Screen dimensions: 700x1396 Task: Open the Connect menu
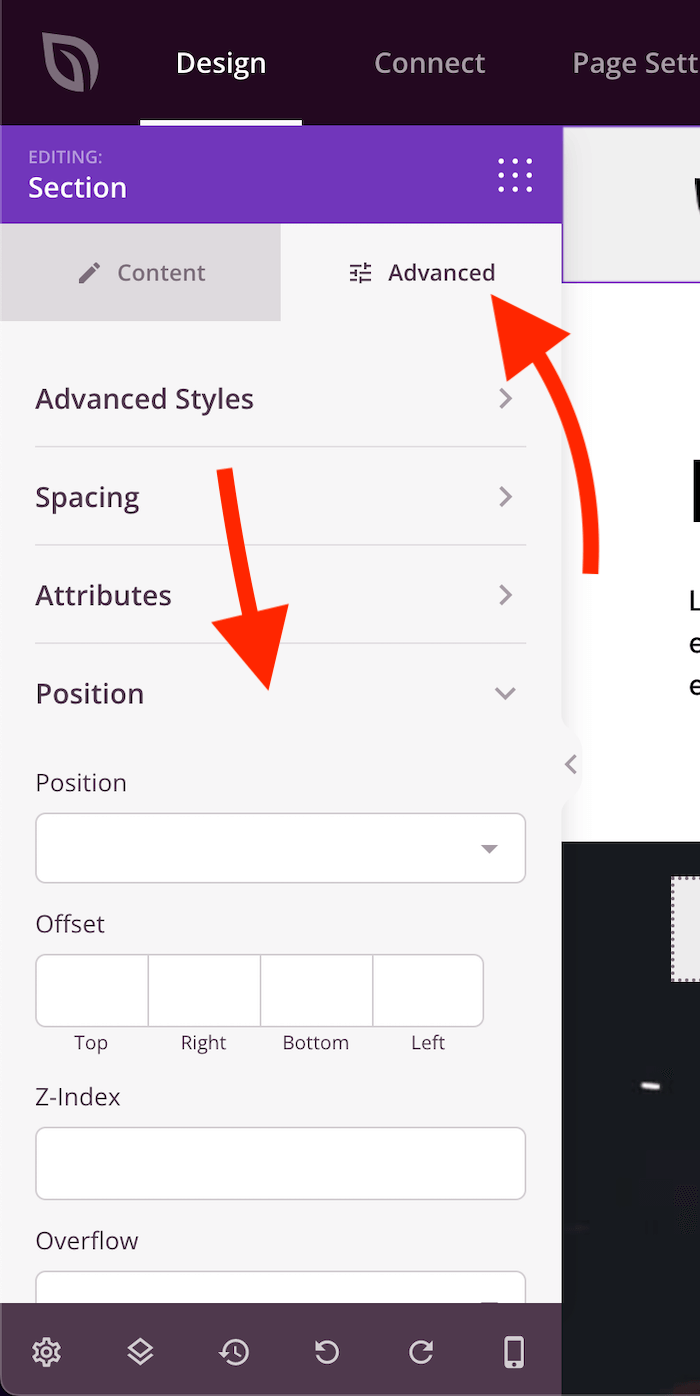tap(429, 62)
